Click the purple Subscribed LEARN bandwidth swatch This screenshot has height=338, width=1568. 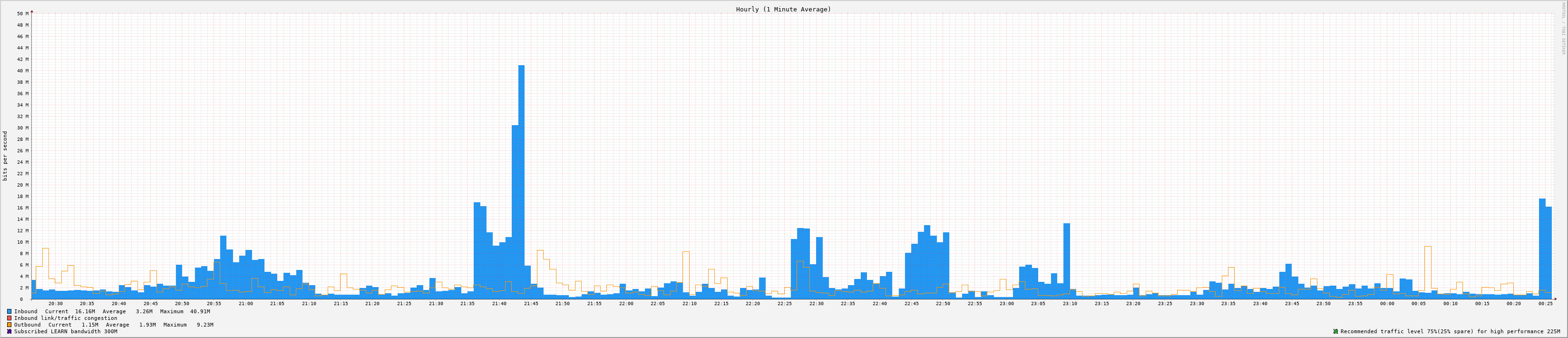pos(9,331)
